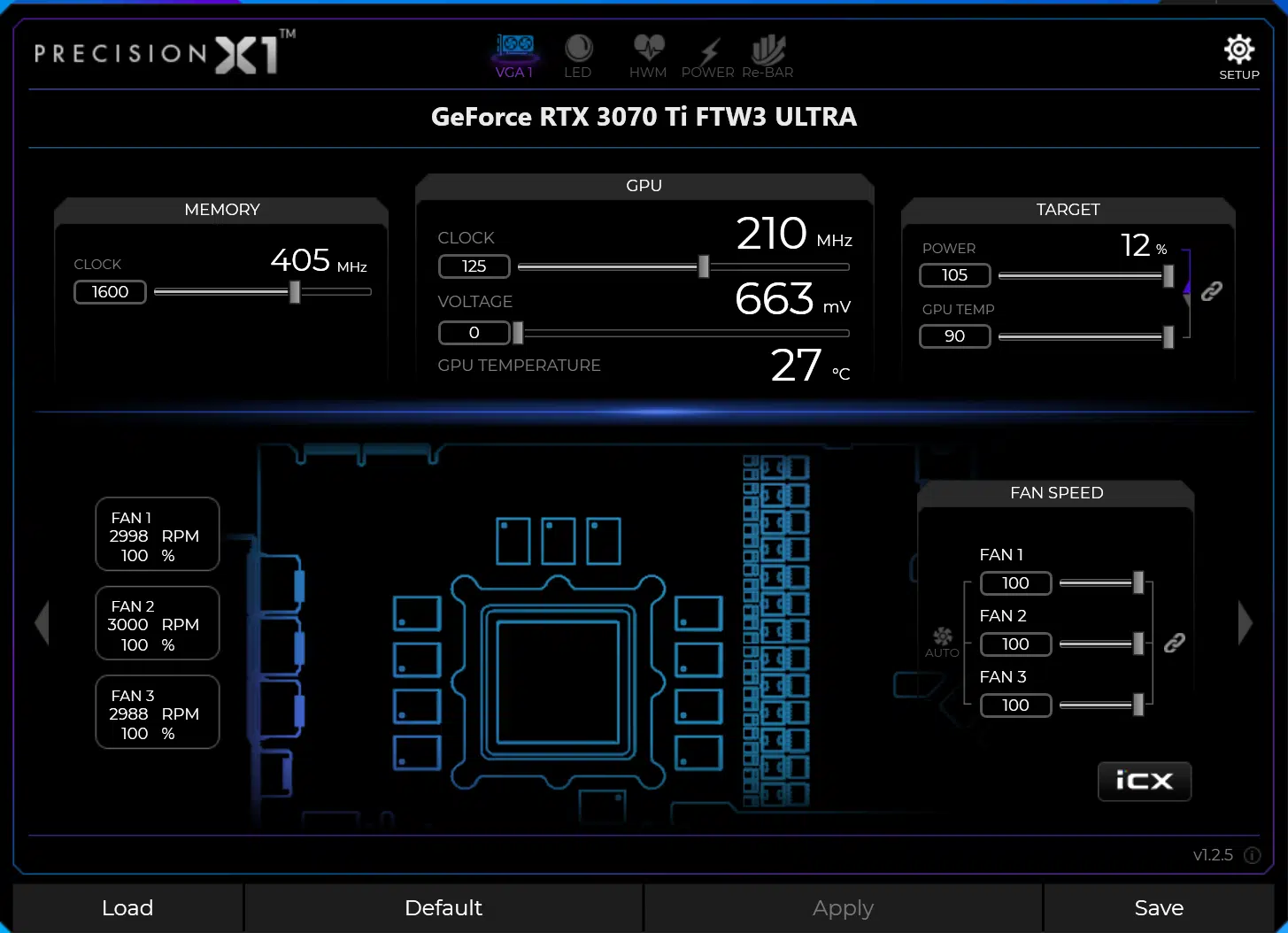1288x933 pixels.
Task: Edit the FAN 3 speed value field
Action: click(x=1015, y=706)
